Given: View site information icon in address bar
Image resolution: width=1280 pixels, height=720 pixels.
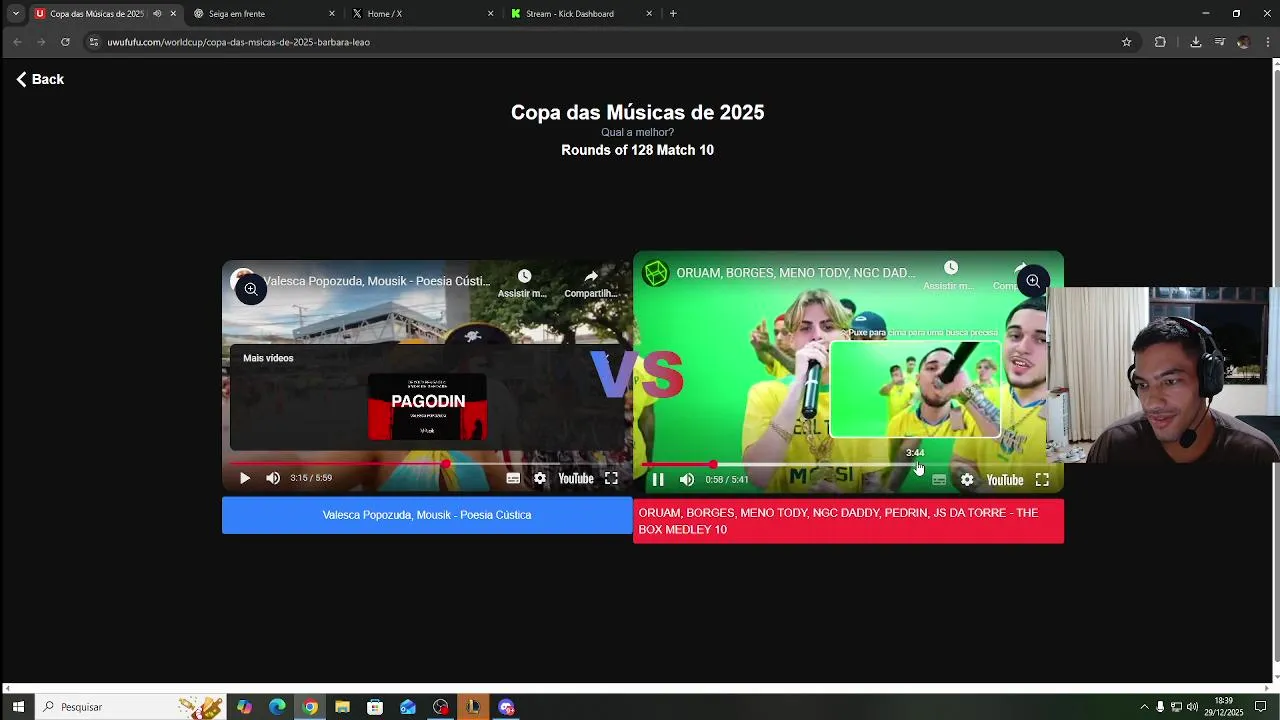Looking at the screenshot, I should (x=93, y=42).
